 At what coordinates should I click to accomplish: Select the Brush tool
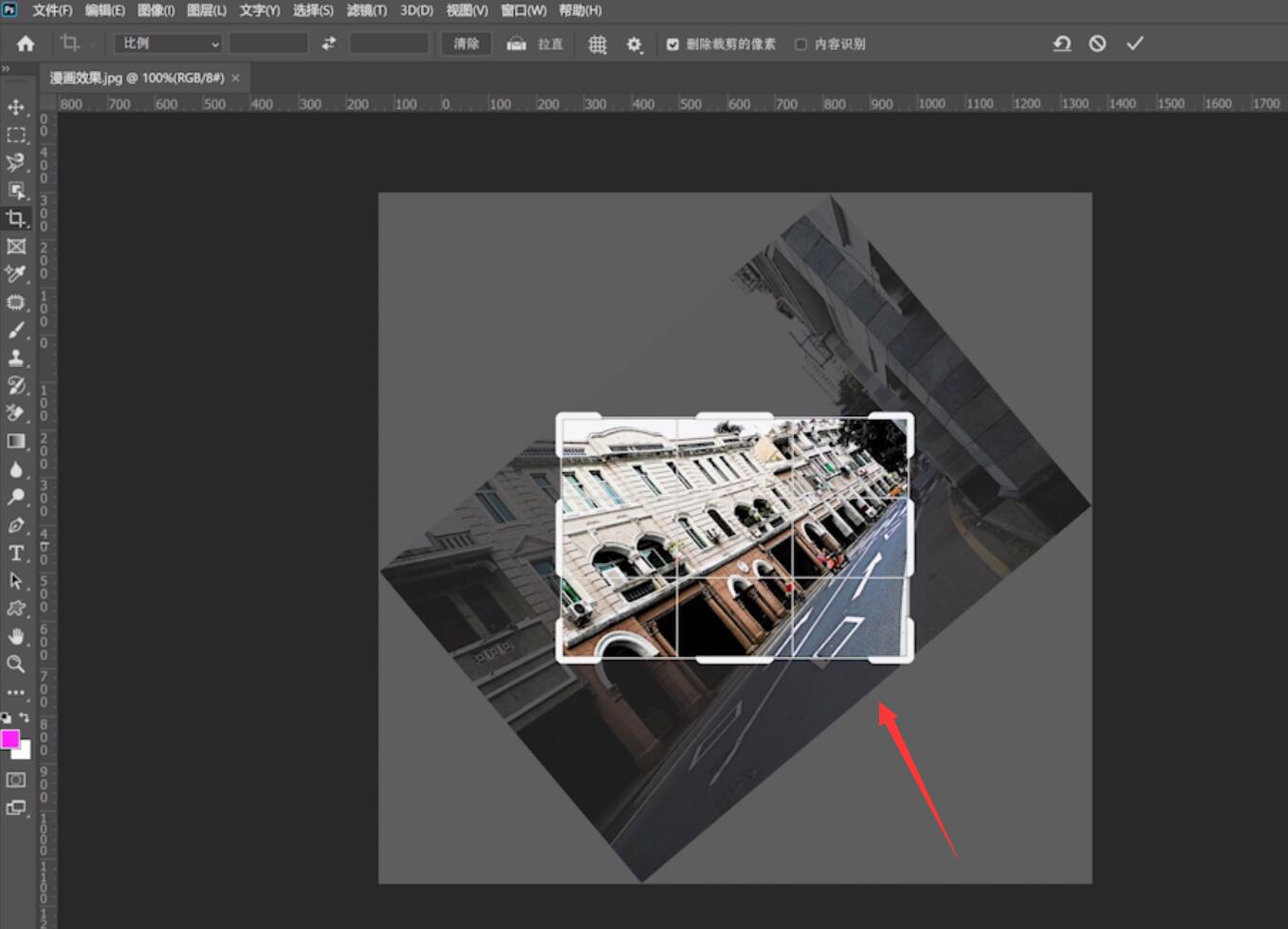[16, 330]
